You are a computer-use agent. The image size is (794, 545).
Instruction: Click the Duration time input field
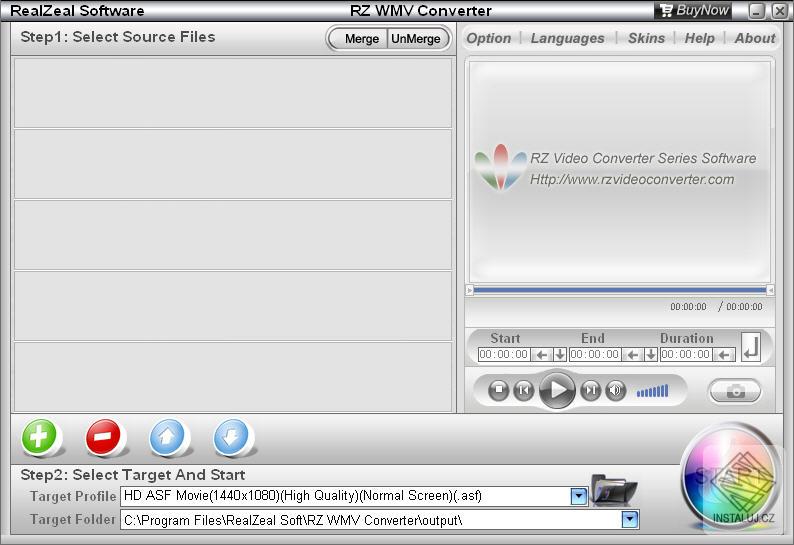click(x=686, y=355)
